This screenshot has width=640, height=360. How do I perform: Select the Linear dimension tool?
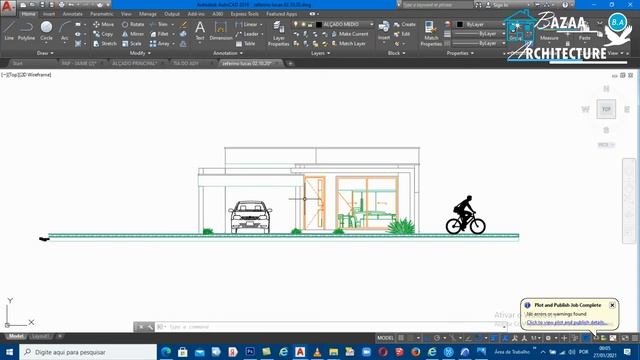(247, 24)
